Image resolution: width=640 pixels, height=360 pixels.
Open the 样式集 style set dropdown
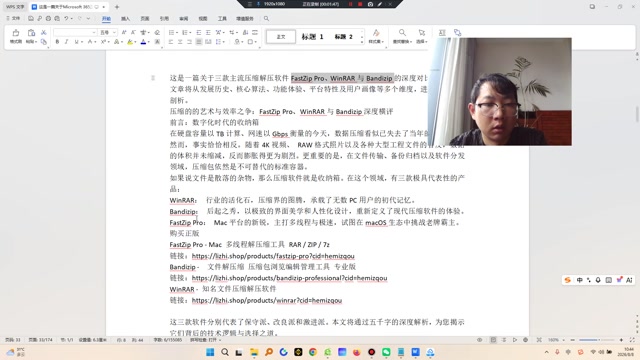(376, 42)
